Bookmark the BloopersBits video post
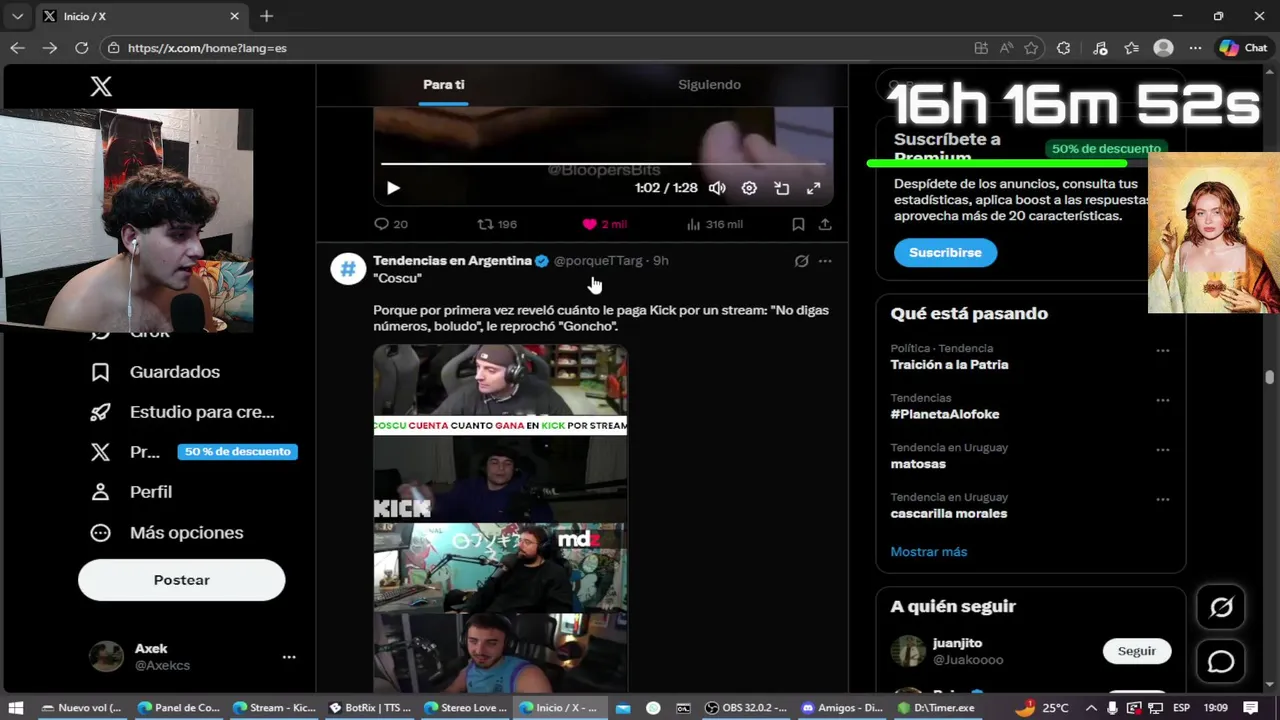The image size is (1280, 720). (x=798, y=224)
